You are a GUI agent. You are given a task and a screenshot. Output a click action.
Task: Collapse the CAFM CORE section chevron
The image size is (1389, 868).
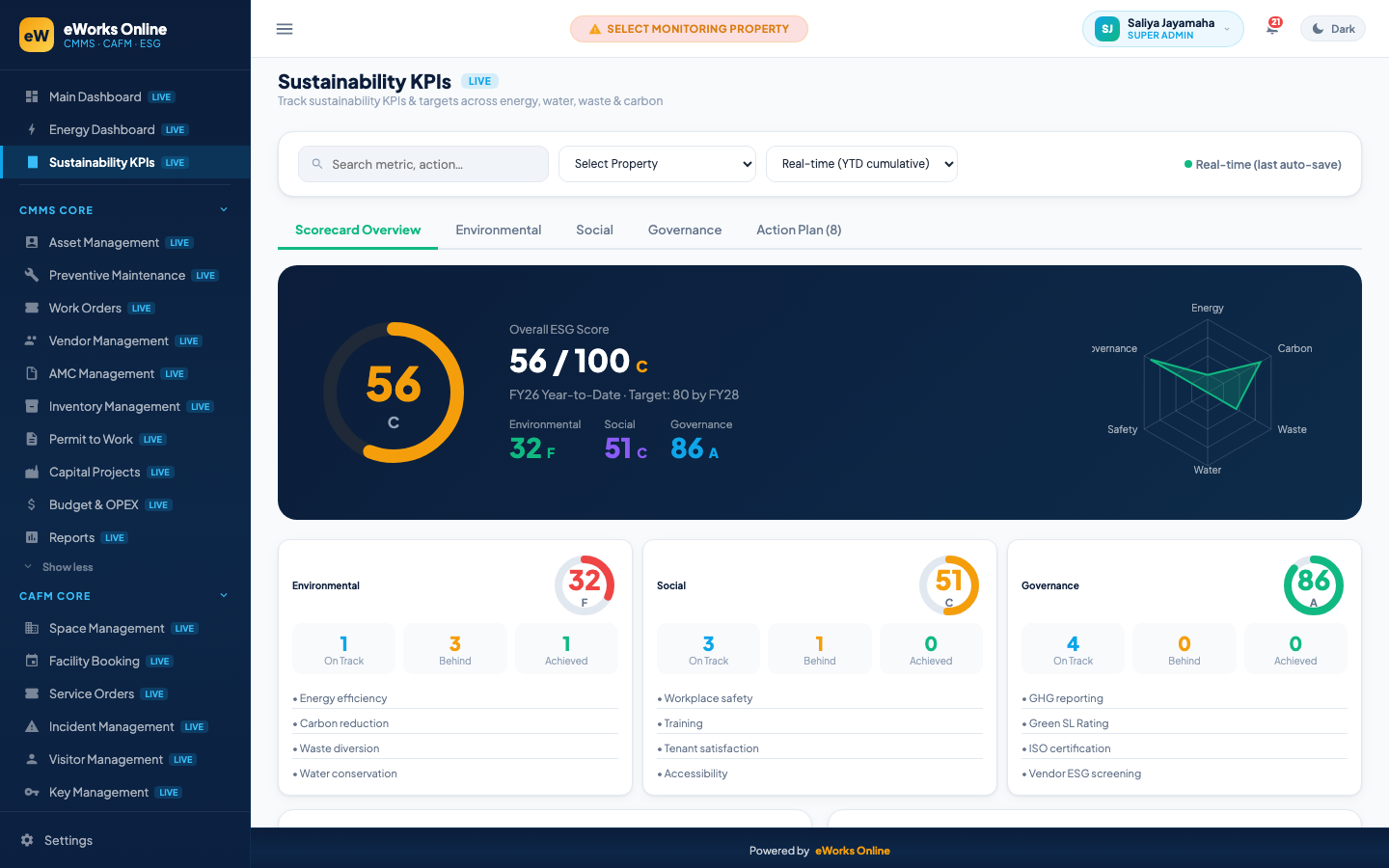coord(224,595)
